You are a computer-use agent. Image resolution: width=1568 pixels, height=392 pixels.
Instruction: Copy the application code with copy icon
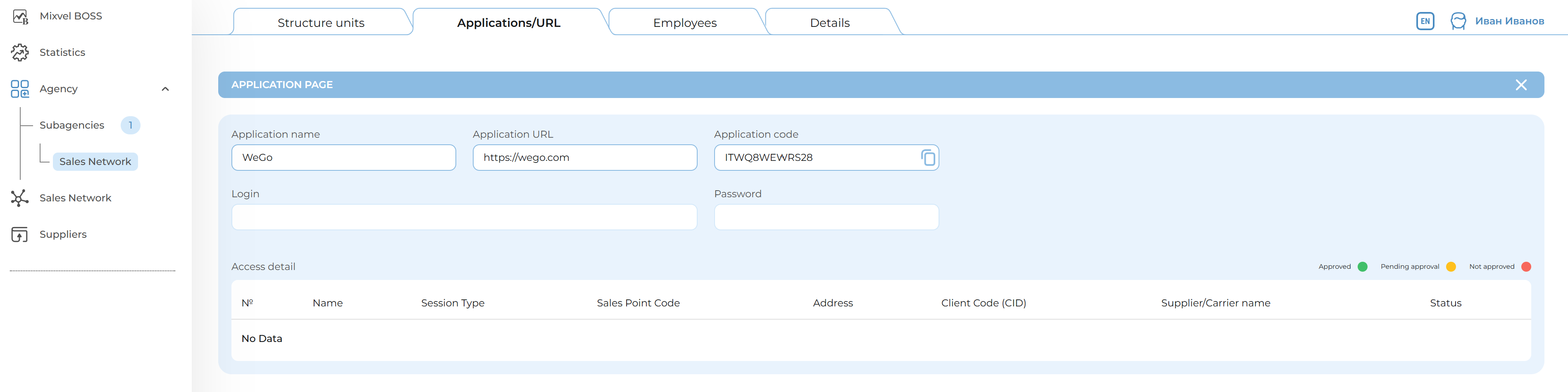click(928, 158)
